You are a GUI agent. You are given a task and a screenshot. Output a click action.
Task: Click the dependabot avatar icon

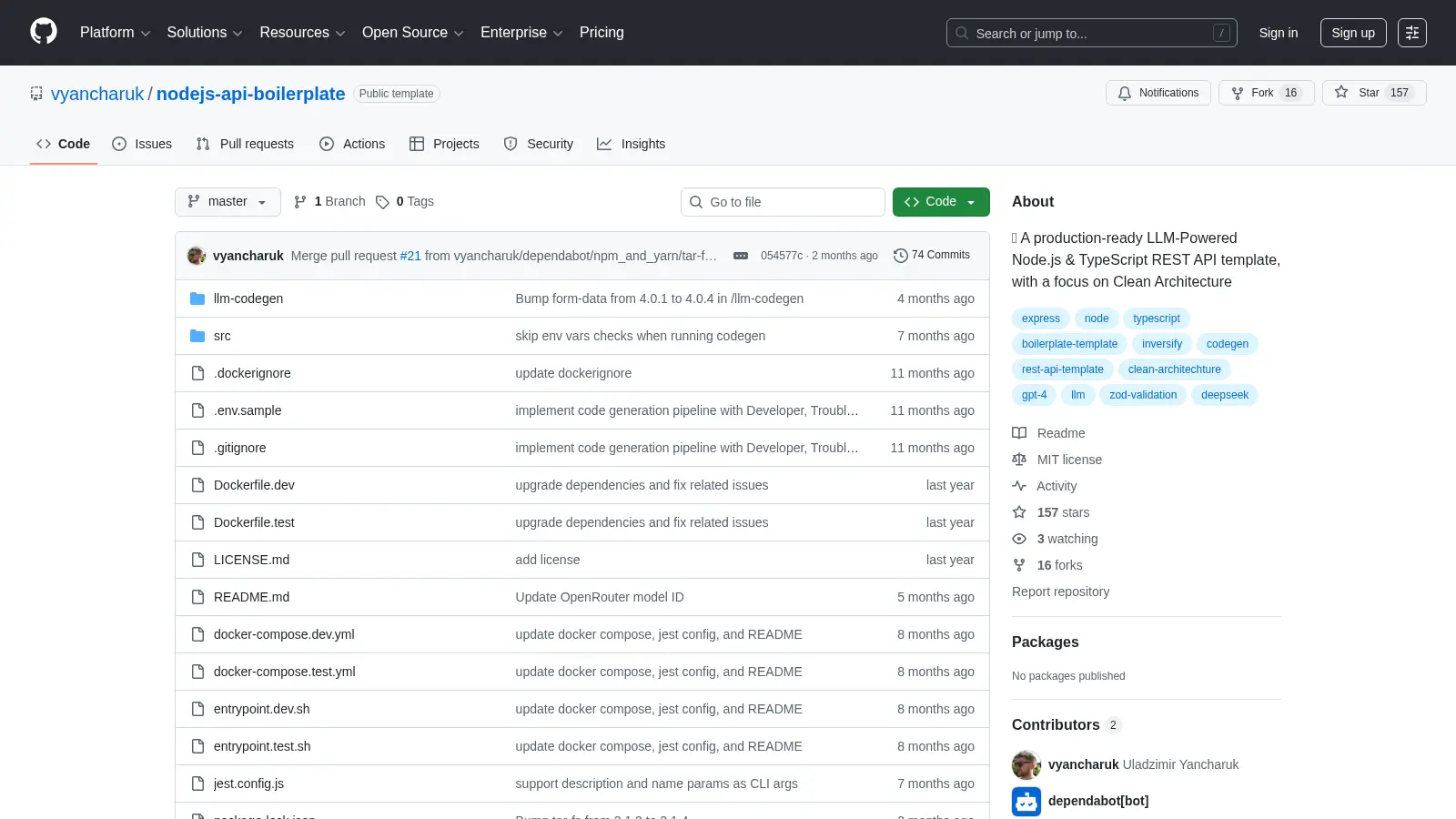(x=1026, y=801)
